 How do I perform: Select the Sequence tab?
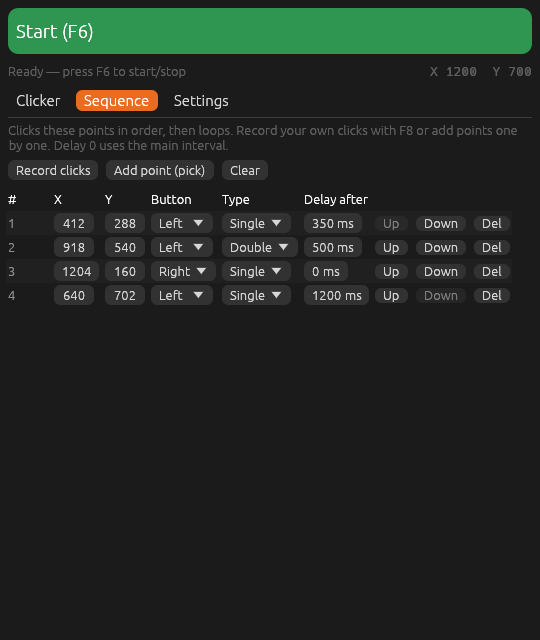click(x=117, y=100)
